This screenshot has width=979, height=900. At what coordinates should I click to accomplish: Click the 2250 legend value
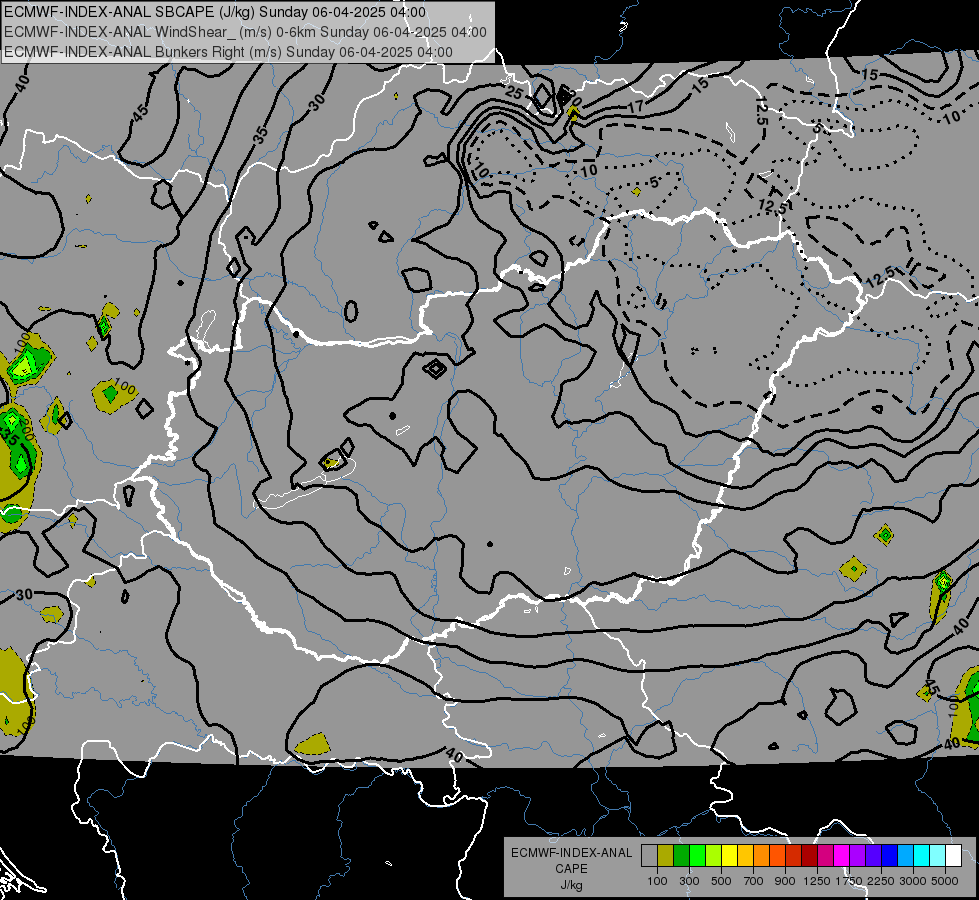[x=881, y=881]
